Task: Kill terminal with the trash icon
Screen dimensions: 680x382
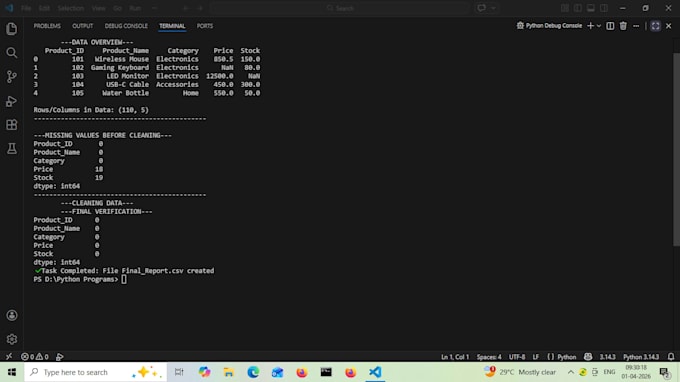Action: [623, 26]
